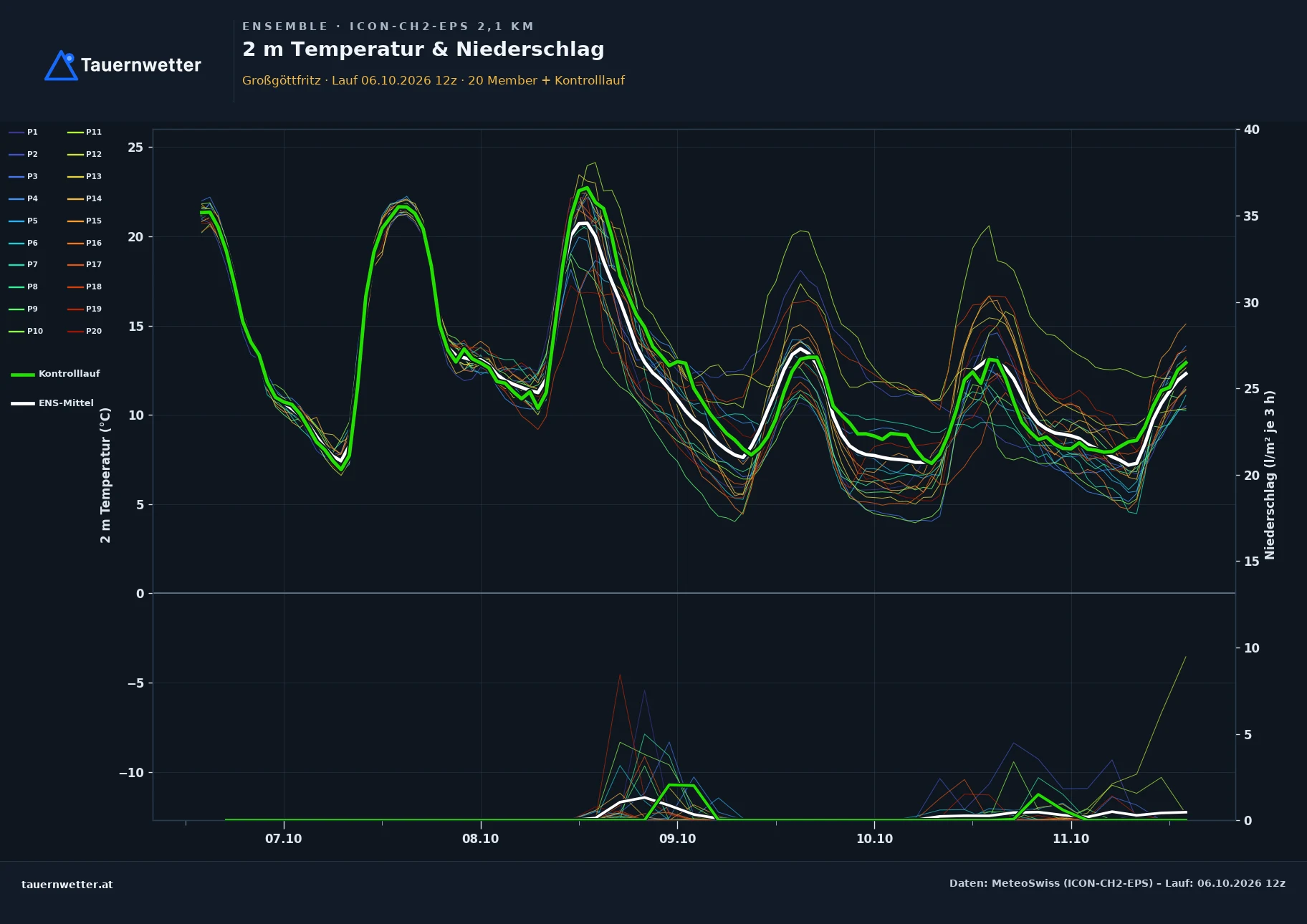Click the Kontrolllauf legend entry

56,374
